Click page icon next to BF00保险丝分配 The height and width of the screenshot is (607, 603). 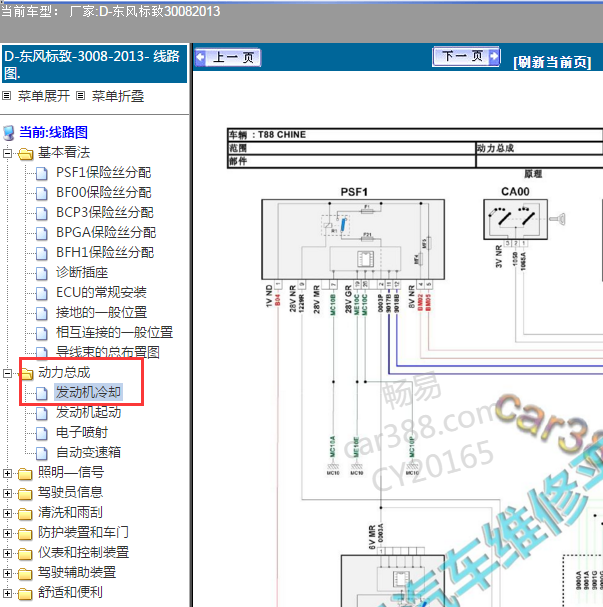pos(42,193)
